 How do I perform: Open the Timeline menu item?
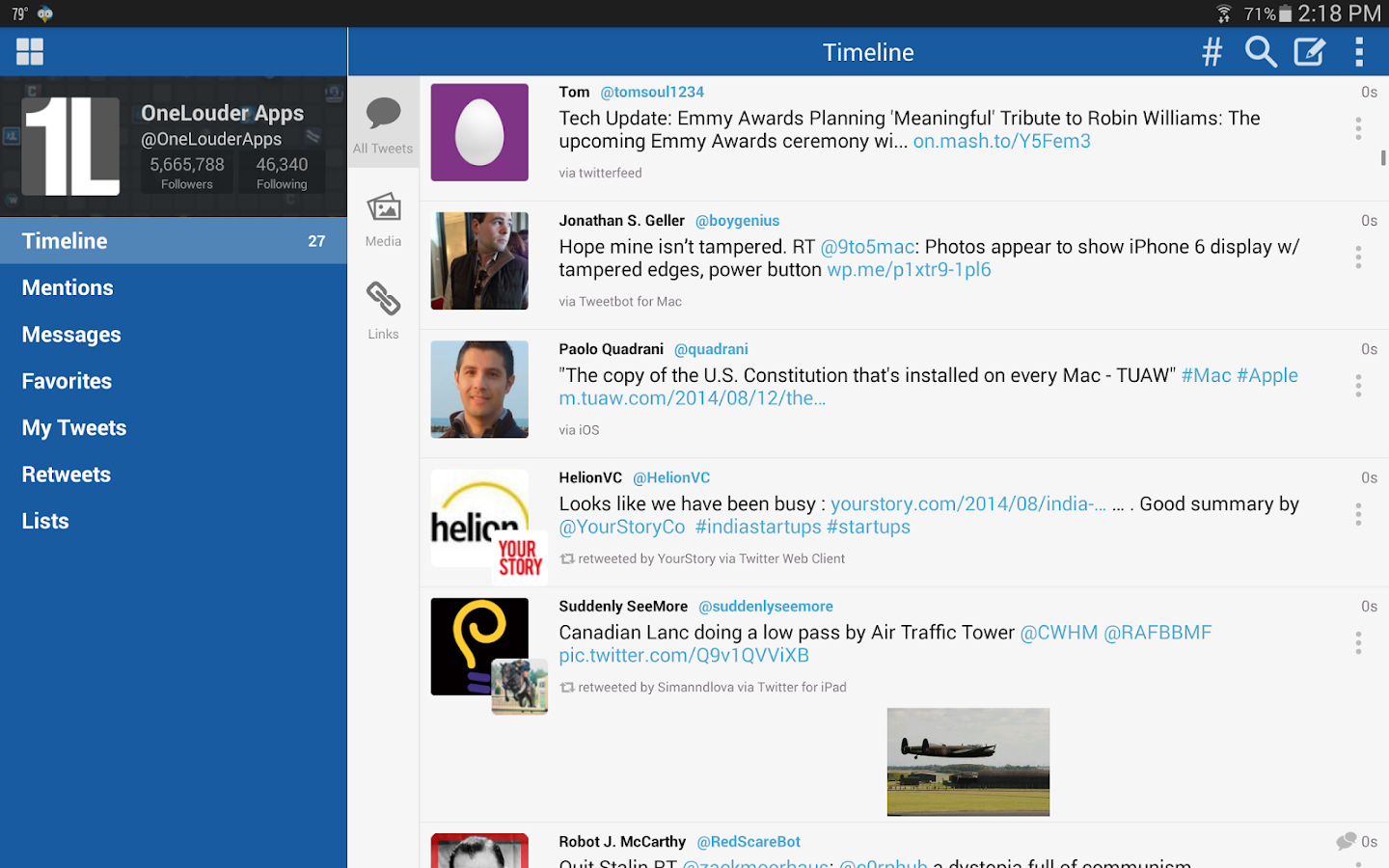[174, 241]
